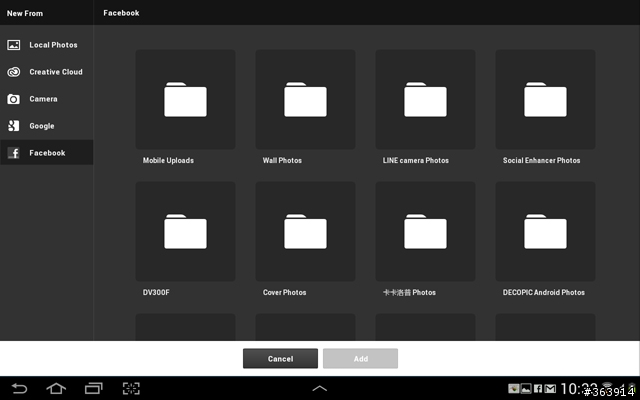
Task: Open the Wall Photos folder
Action: [305, 100]
